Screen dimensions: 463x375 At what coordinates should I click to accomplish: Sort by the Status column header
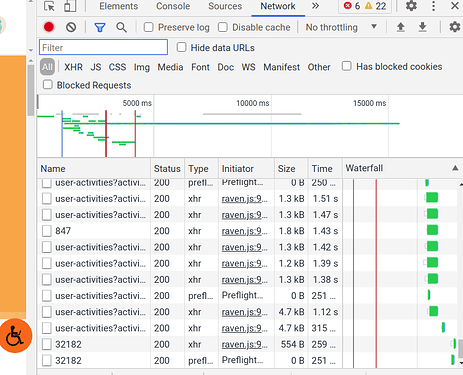[167, 168]
